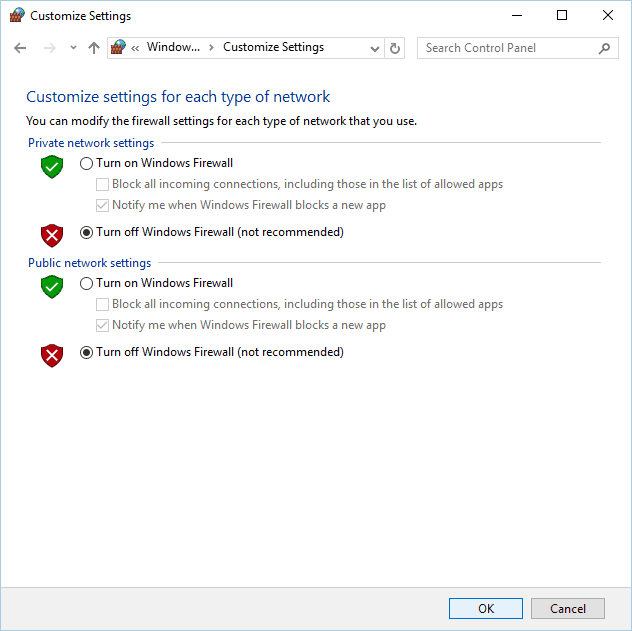Click red shield under Public network settings
The width and height of the screenshot is (632, 631).
tap(52, 355)
